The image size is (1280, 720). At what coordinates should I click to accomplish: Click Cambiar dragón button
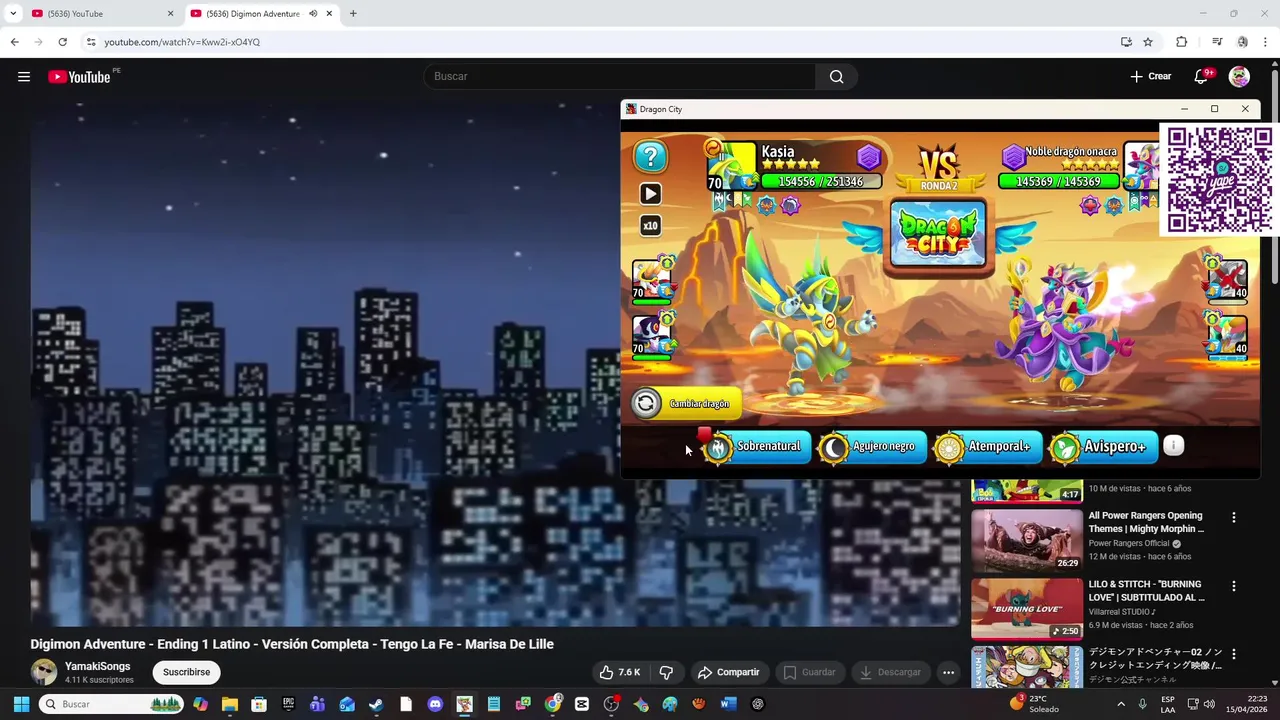point(686,404)
